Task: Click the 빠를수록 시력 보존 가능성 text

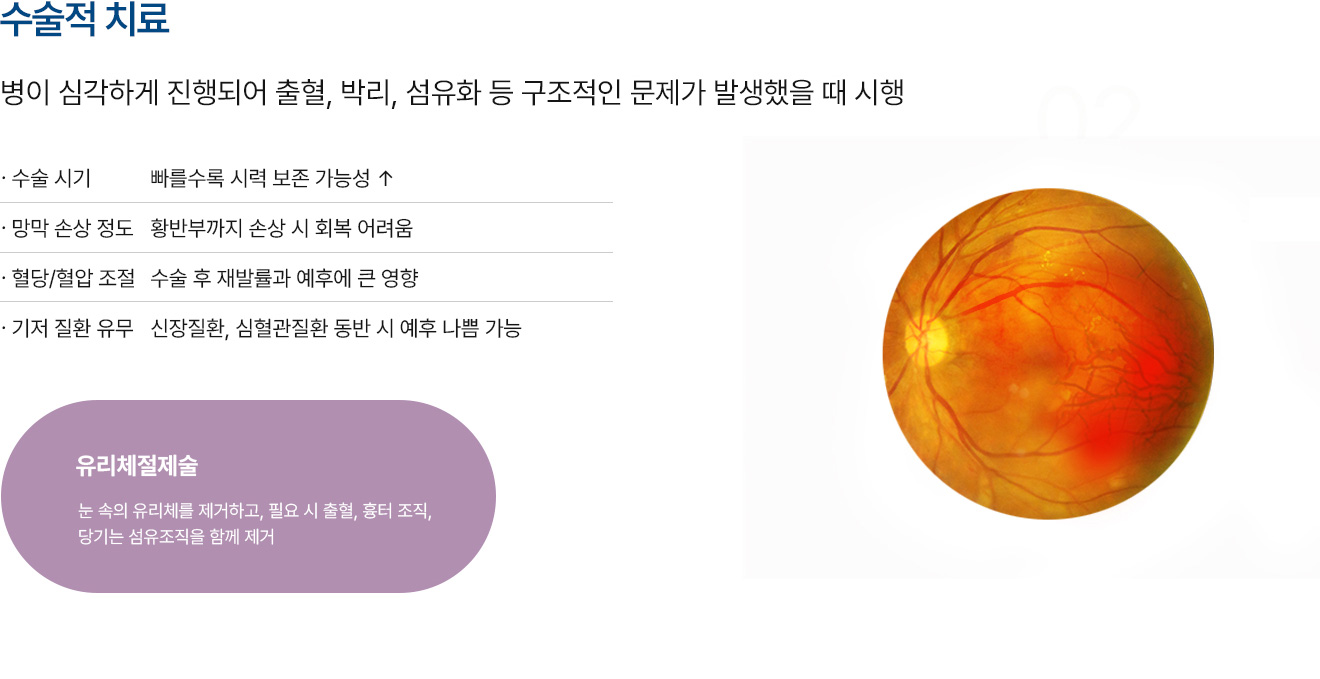Action: coord(260,179)
